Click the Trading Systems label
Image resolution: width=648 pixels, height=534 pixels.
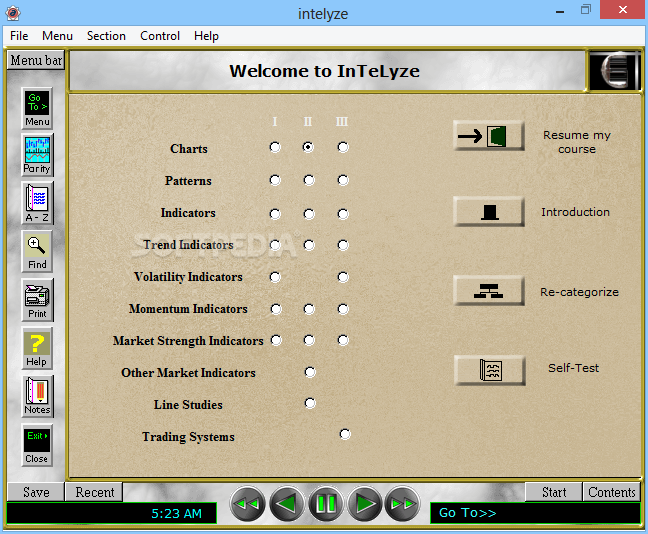pos(188,437)
